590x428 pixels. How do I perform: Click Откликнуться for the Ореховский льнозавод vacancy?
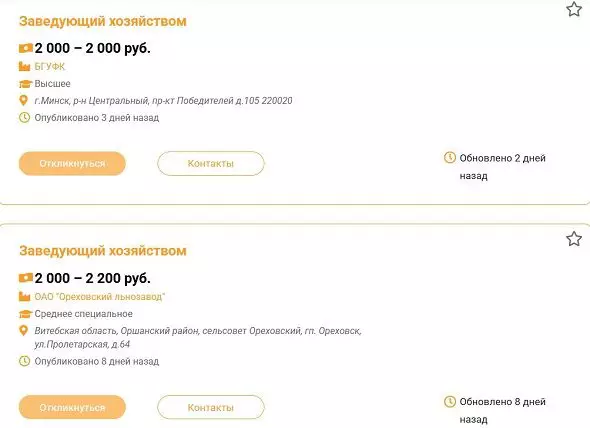click(72, 407)
